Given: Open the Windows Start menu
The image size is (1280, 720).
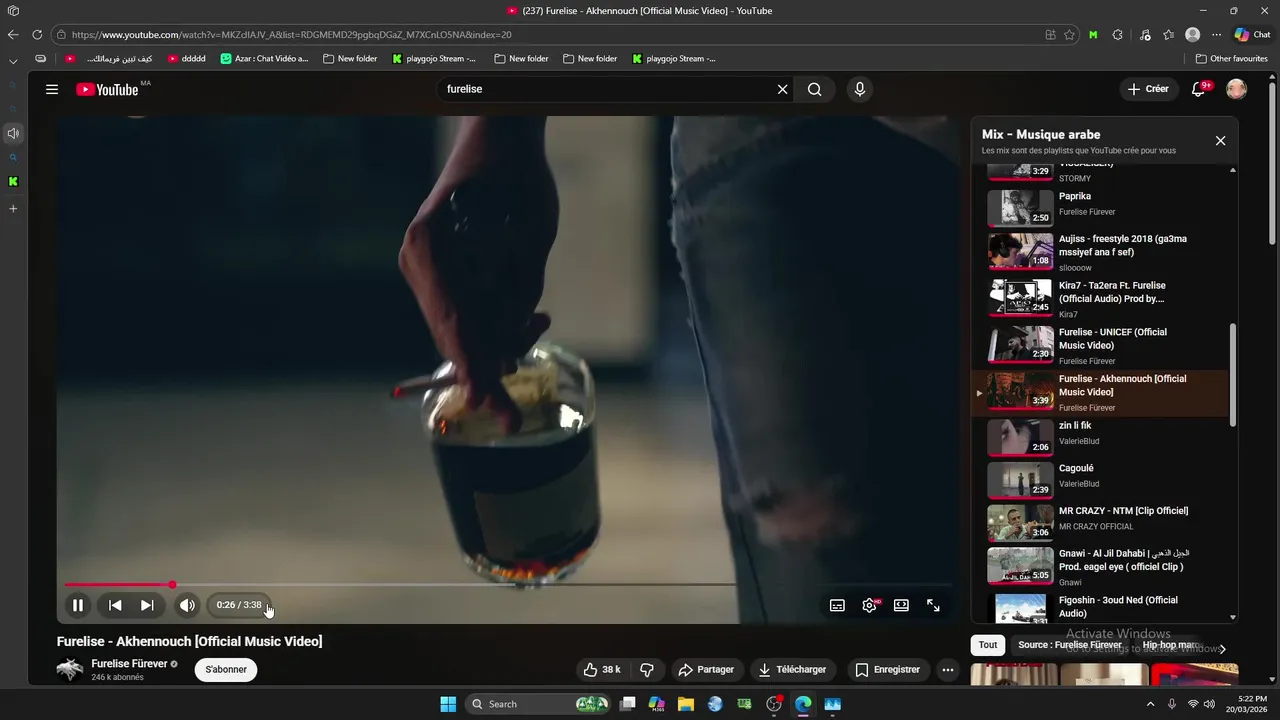Looking at the screenshot, I should pos(448,704).
